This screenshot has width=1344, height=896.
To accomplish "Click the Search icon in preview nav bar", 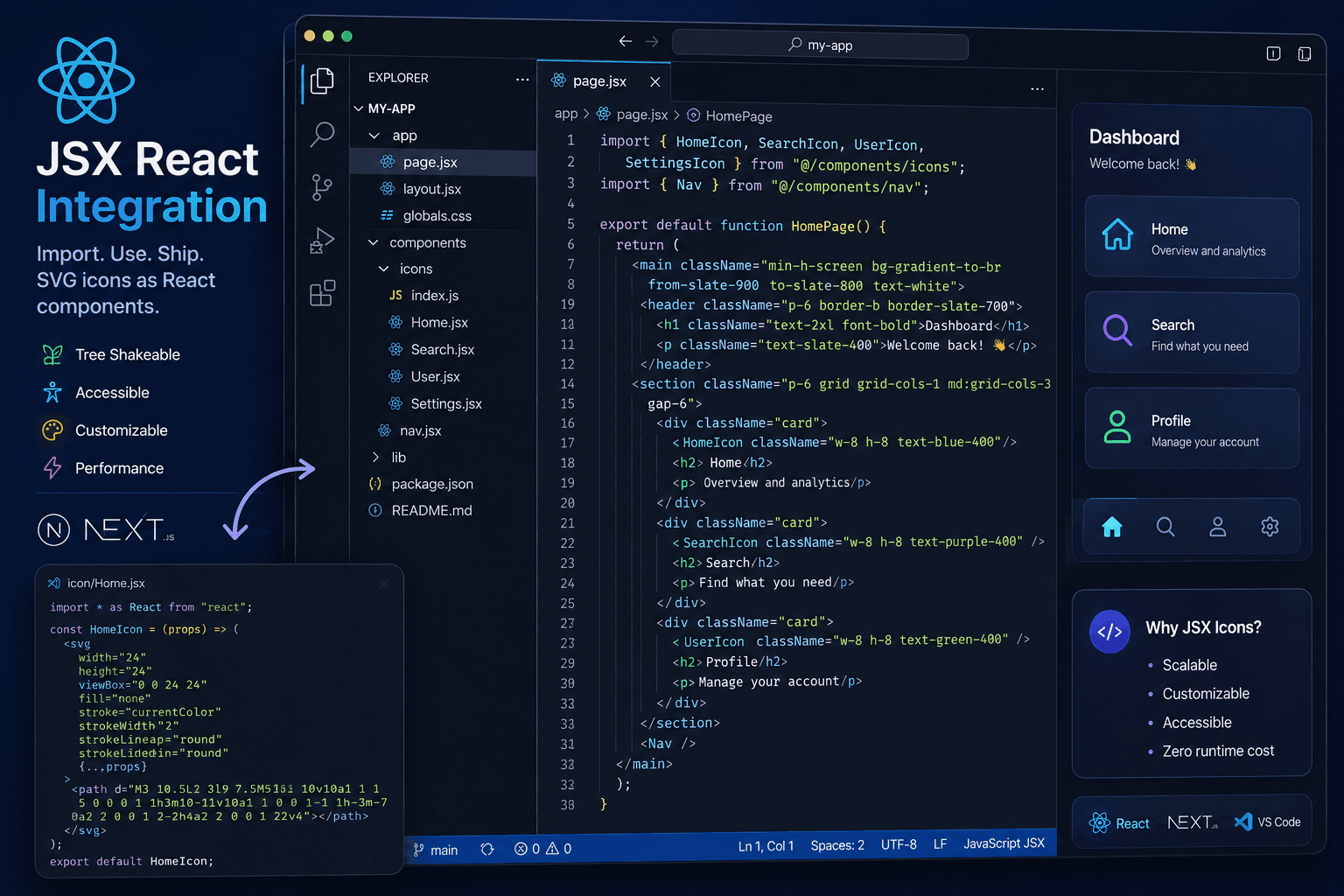I will (1165, 527).
